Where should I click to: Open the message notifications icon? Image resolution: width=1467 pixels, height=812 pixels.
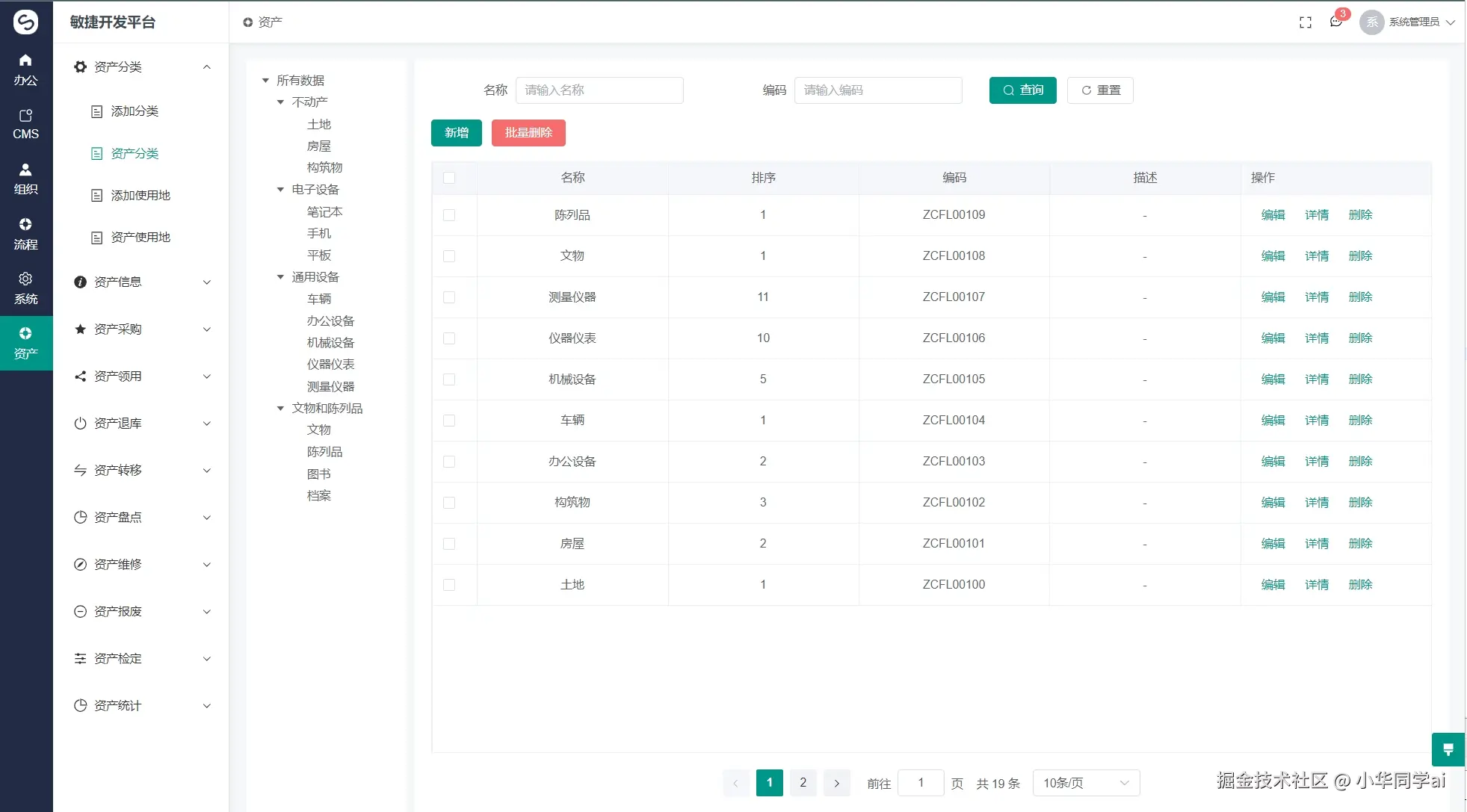[1336, 22]
